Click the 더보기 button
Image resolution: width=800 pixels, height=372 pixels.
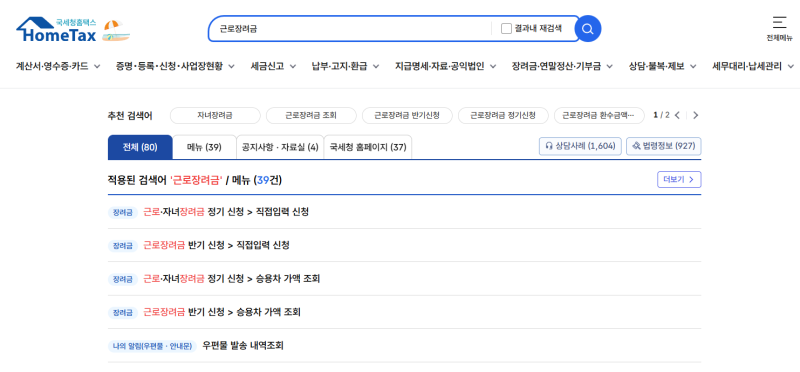[679, 180]
